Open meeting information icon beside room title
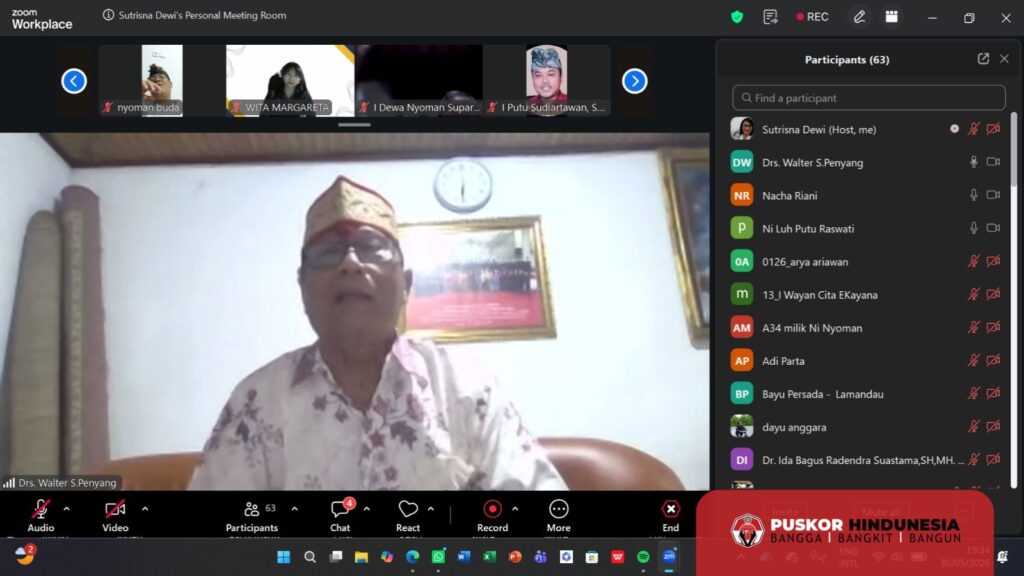Screen dimensions: 1024x576 pos(108,15)
